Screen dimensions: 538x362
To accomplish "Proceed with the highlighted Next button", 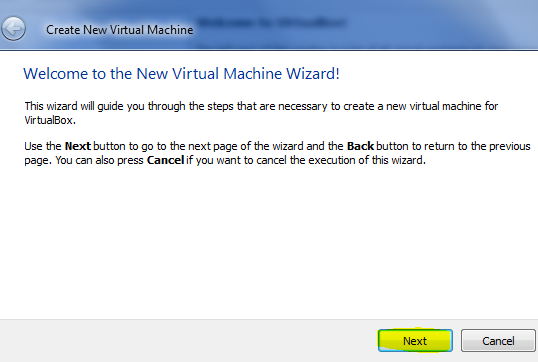I will tap(415, 341).
